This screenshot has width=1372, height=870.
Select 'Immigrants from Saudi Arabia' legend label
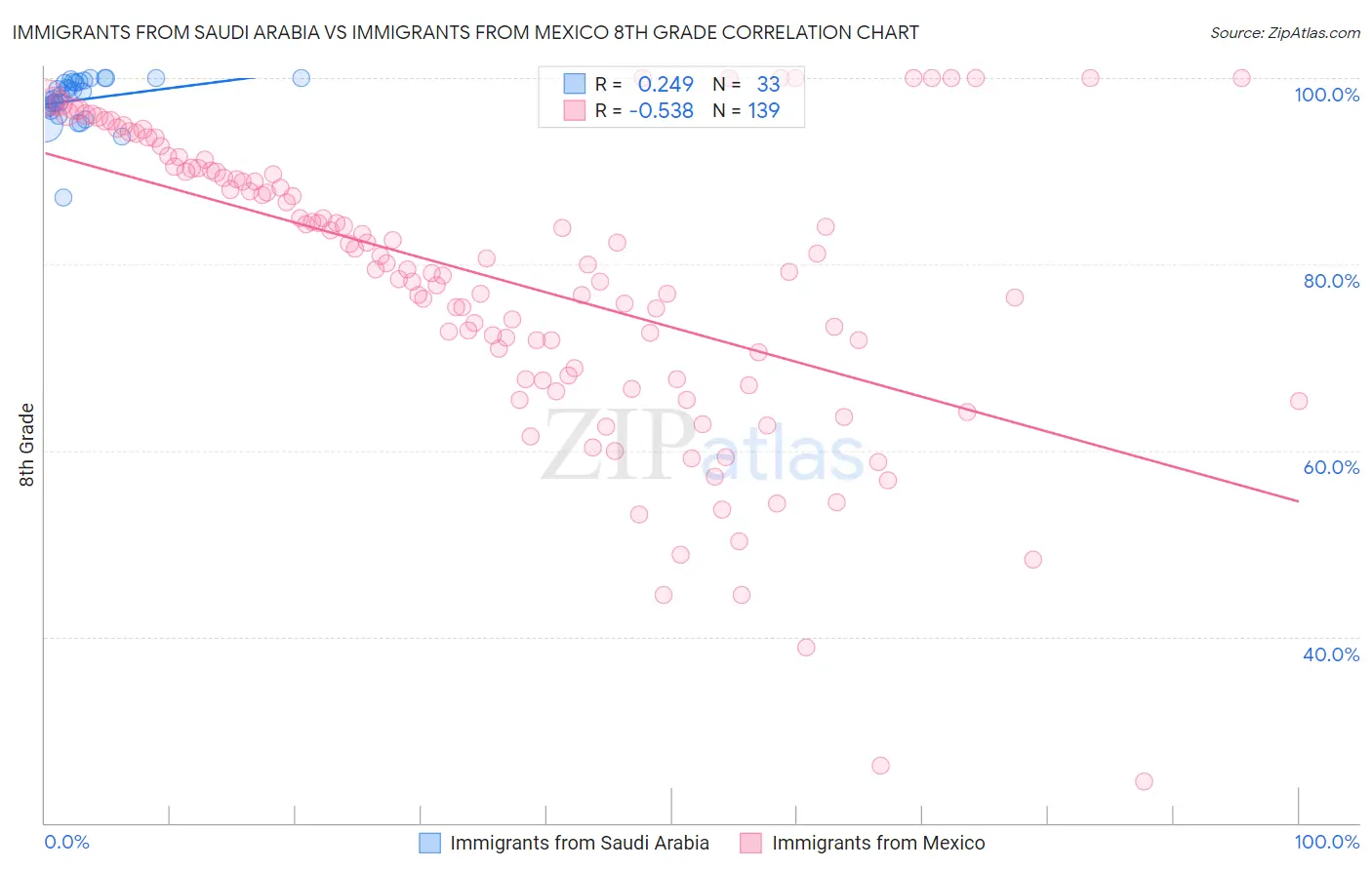tap(580, 843)
